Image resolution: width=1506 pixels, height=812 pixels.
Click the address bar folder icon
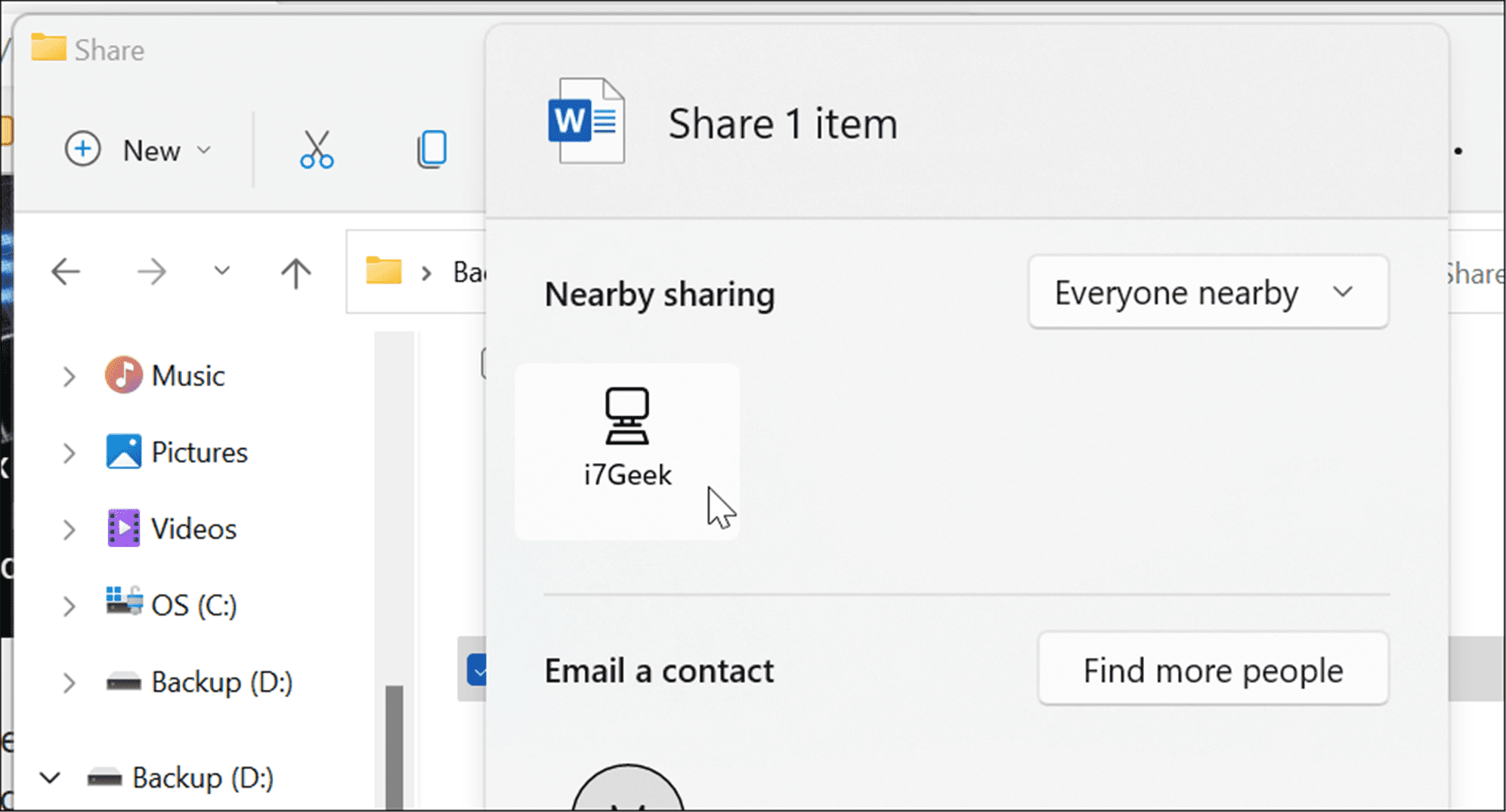tap(384, 271)
